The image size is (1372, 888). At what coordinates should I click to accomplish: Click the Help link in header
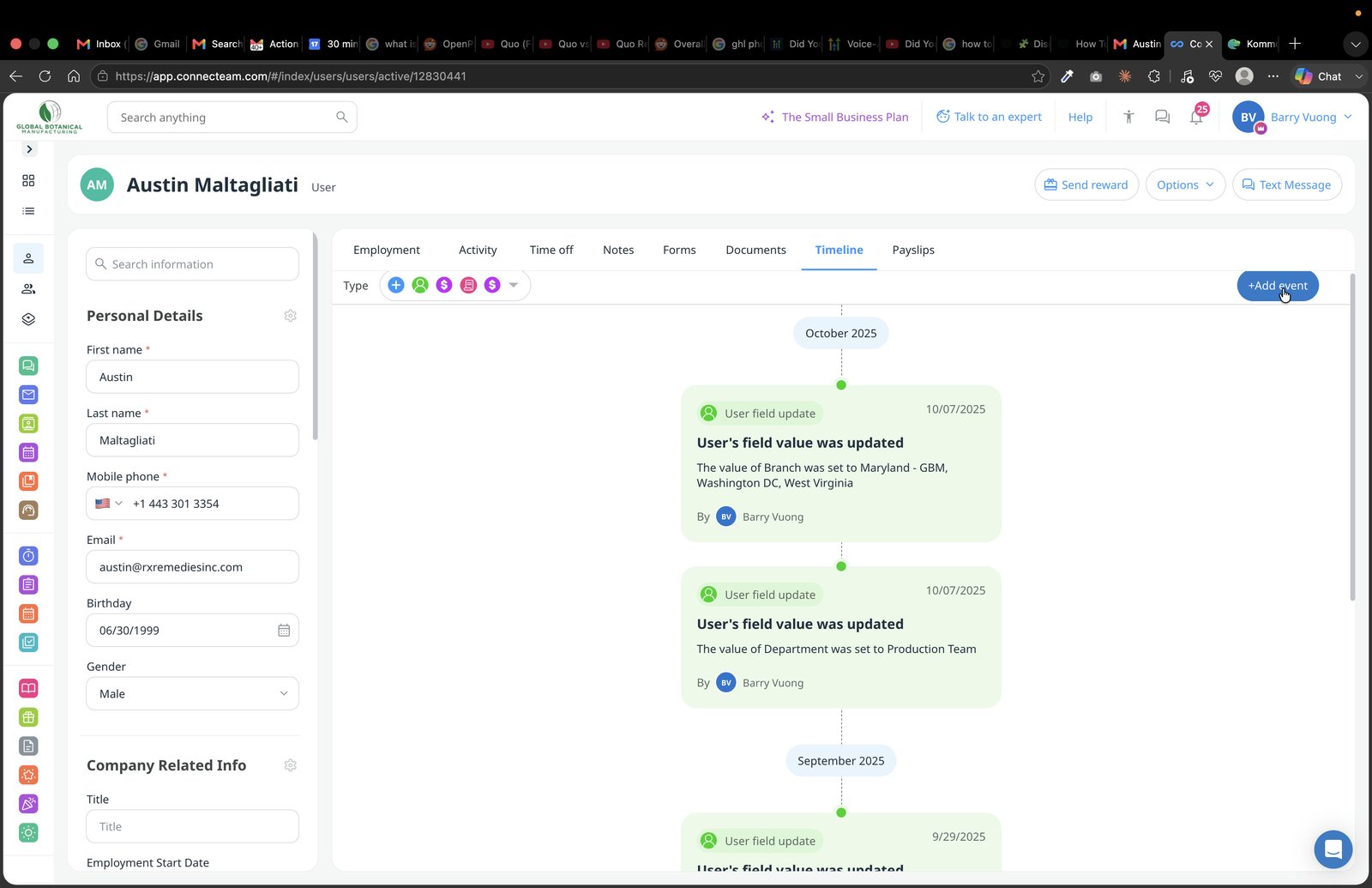point(1080,117)
